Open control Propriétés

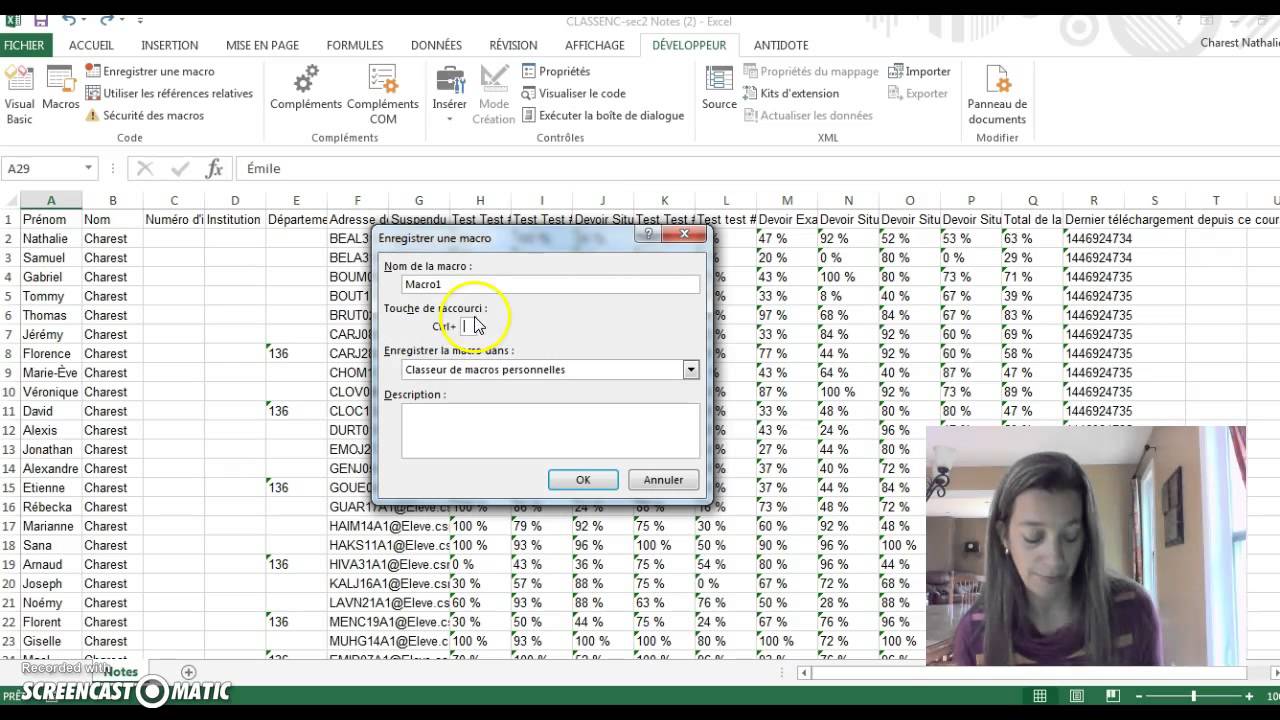tap(556, 71)
